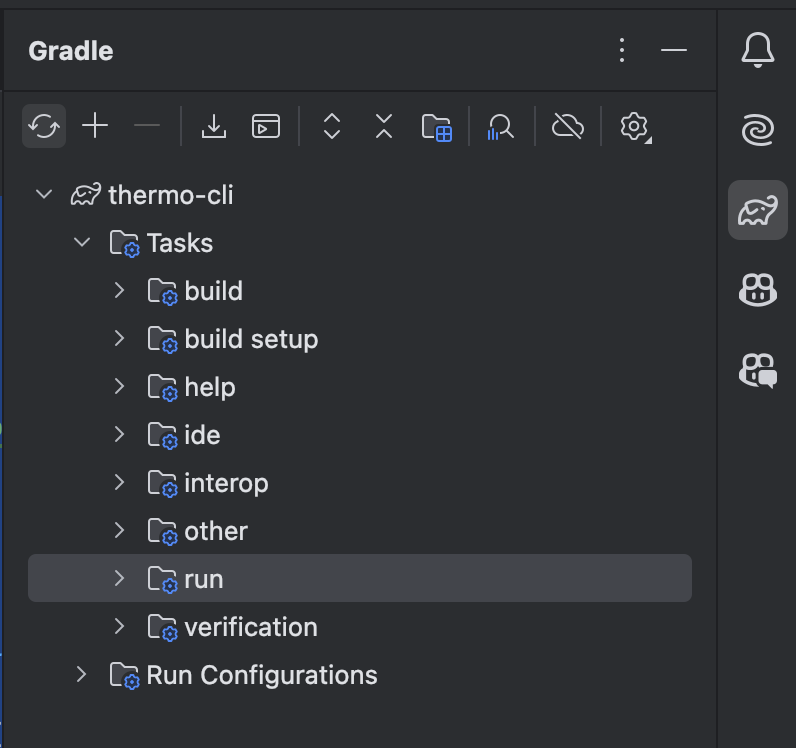The height and width of the screenshot is (748, 796).
Task: Open Build Tool Settings gear icon
Action: [635, 126]
